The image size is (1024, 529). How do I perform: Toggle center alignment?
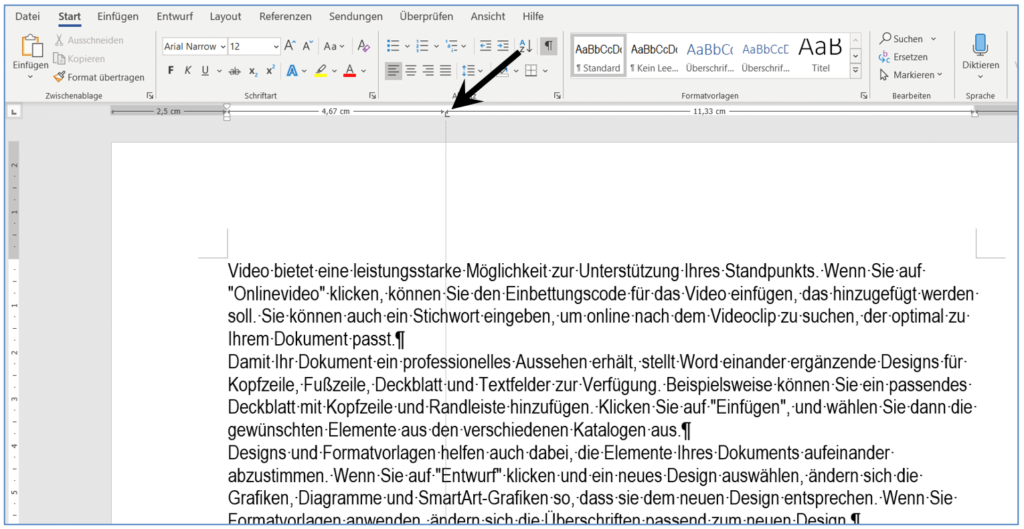(411, 71)
